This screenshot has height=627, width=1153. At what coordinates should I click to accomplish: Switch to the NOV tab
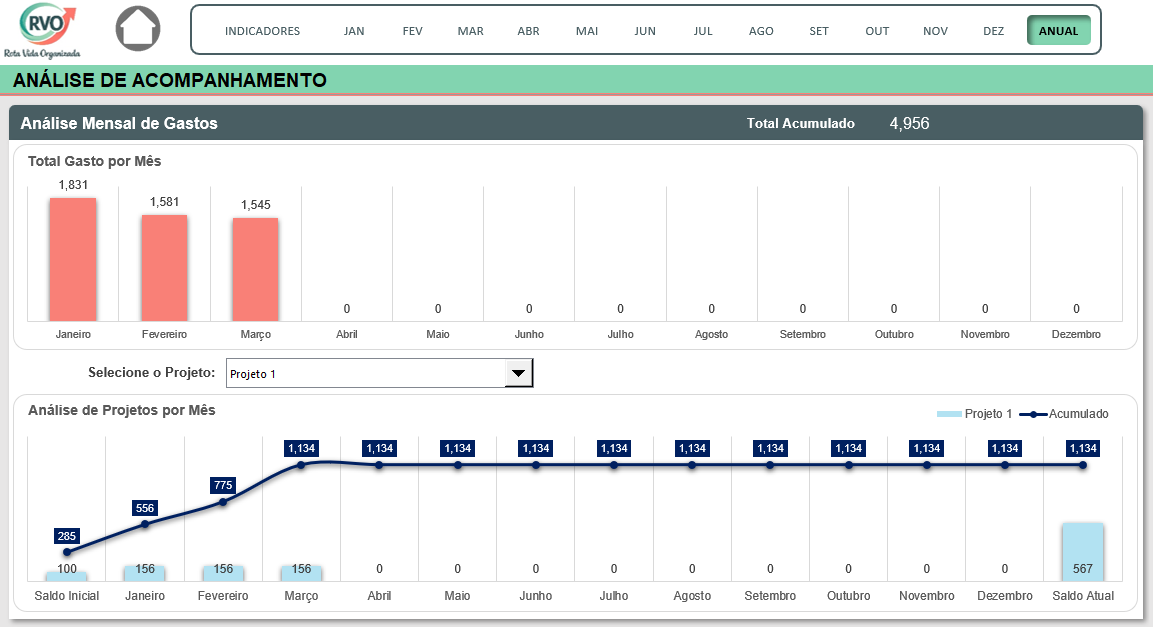pos(935,31)
